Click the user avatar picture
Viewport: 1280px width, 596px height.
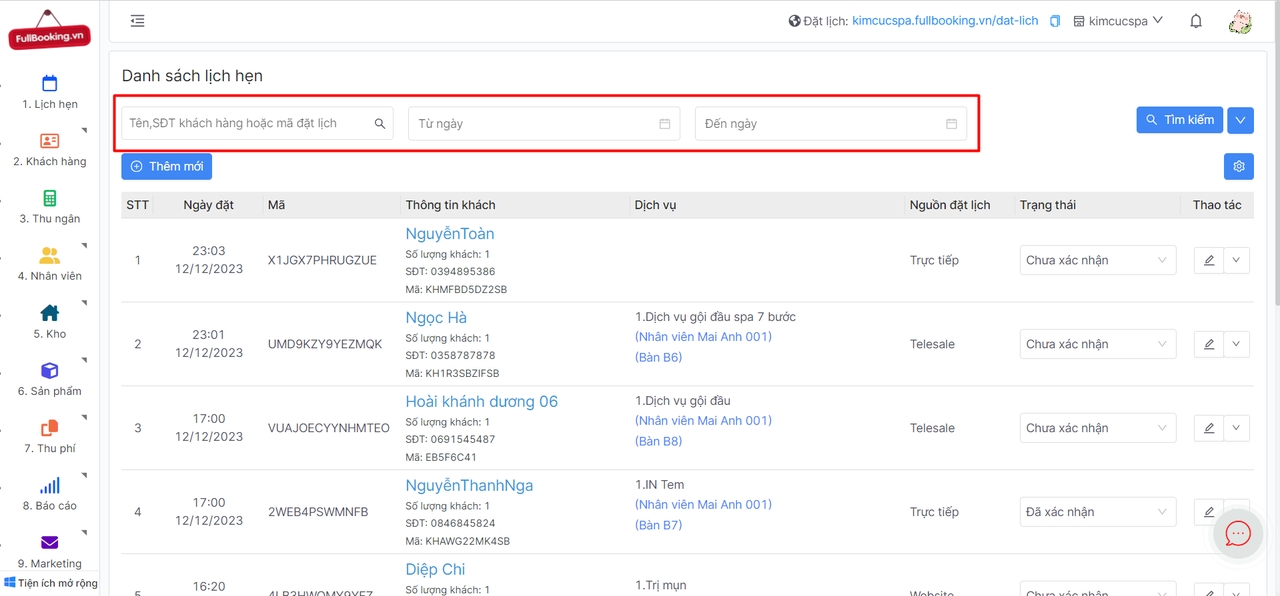[x=1240, y=22]
